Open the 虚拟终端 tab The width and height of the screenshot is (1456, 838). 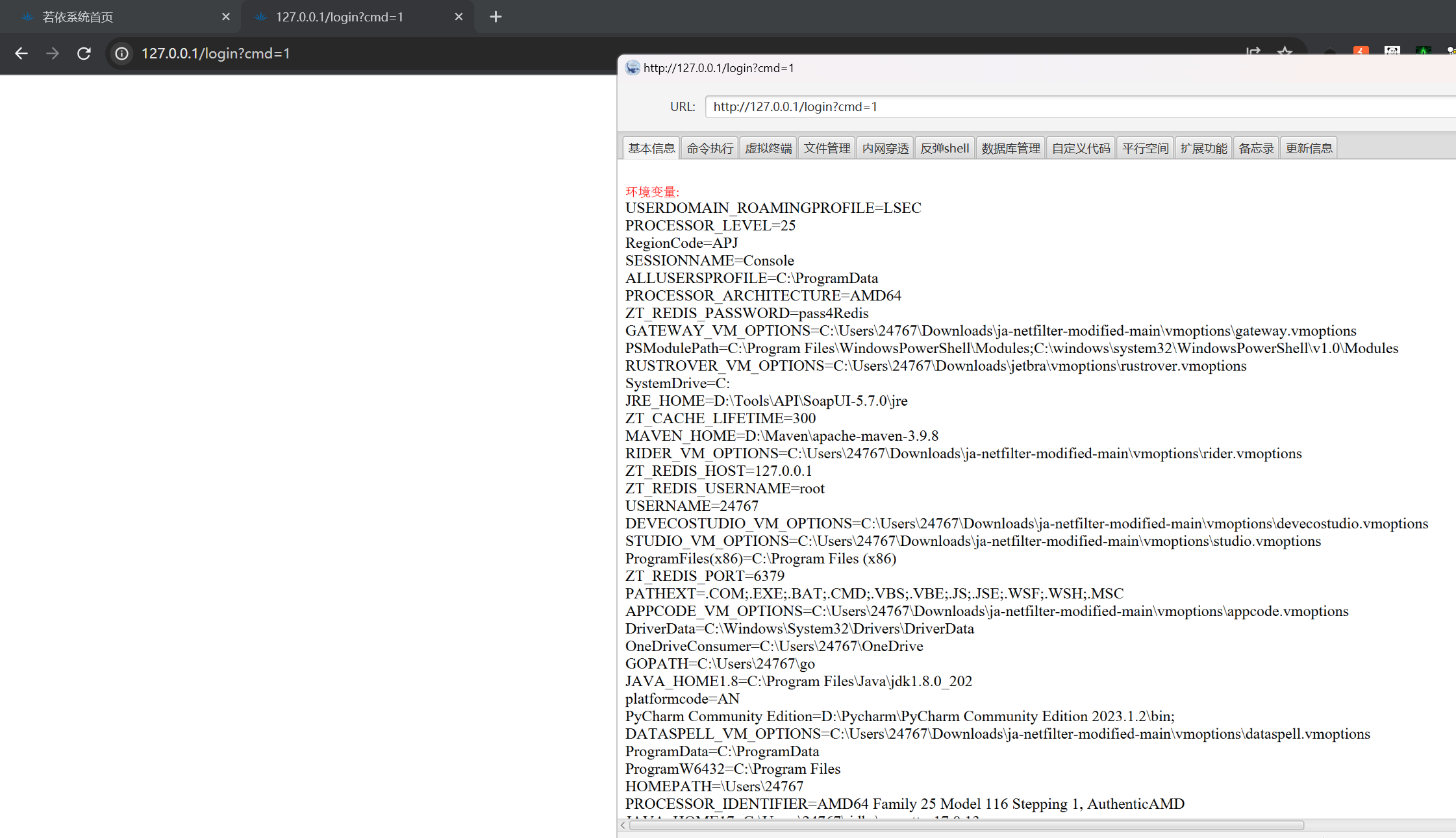(768, 148)
